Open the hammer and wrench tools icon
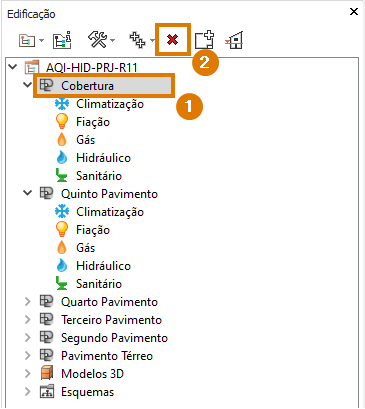Viewport: 365px width, 409px height. 97,39
